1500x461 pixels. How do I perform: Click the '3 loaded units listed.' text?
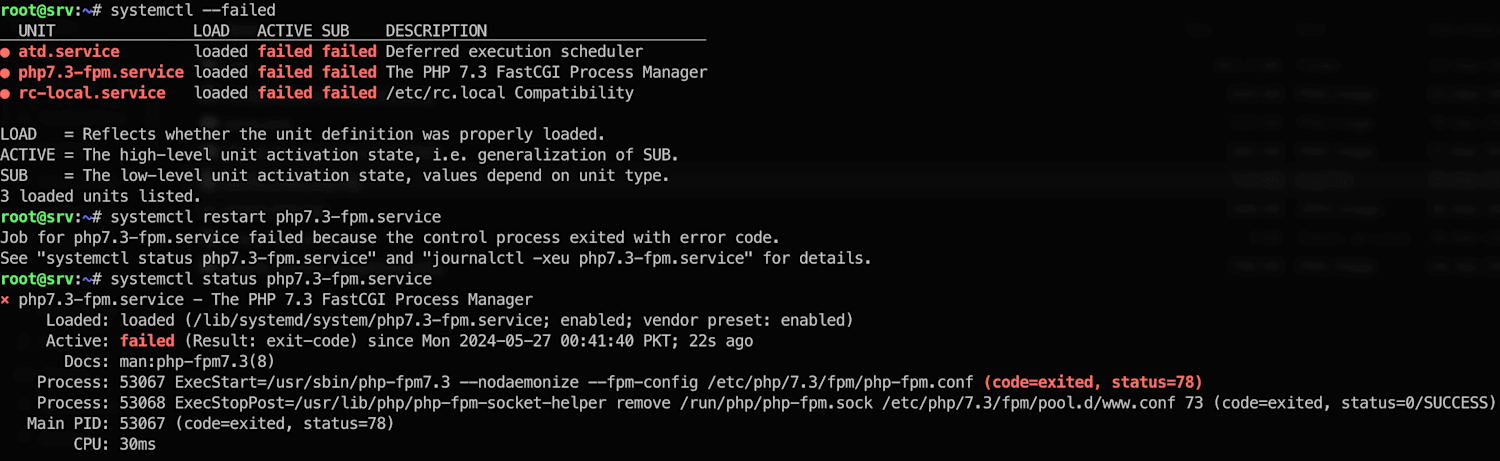point(101,196)
